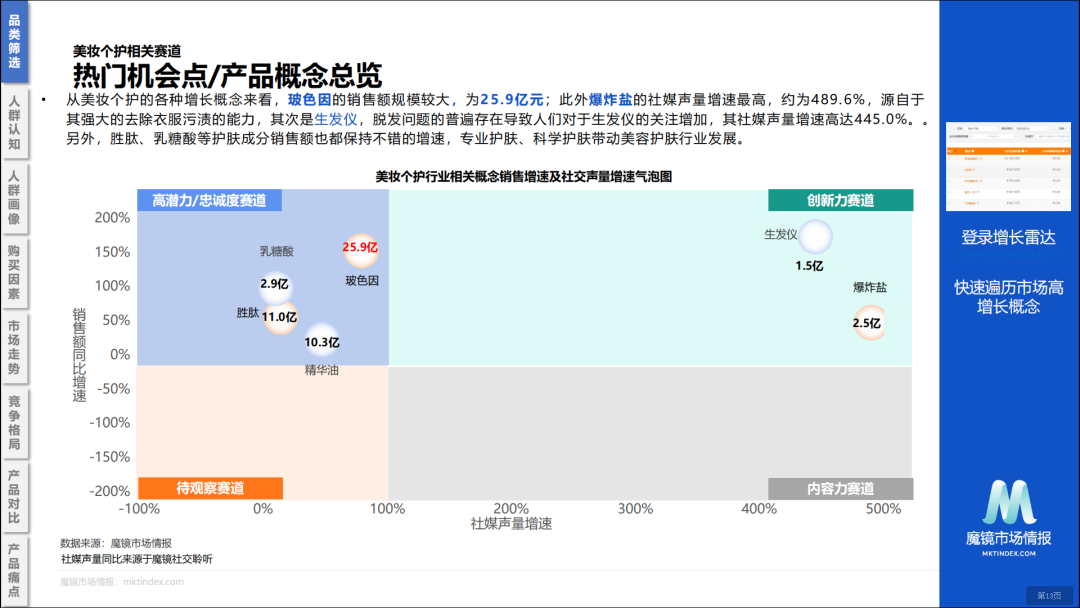This screenshot has height=608, width=1080.
Task: Switch to the 人群画像 sidebar tab
Action: (14, 198)
